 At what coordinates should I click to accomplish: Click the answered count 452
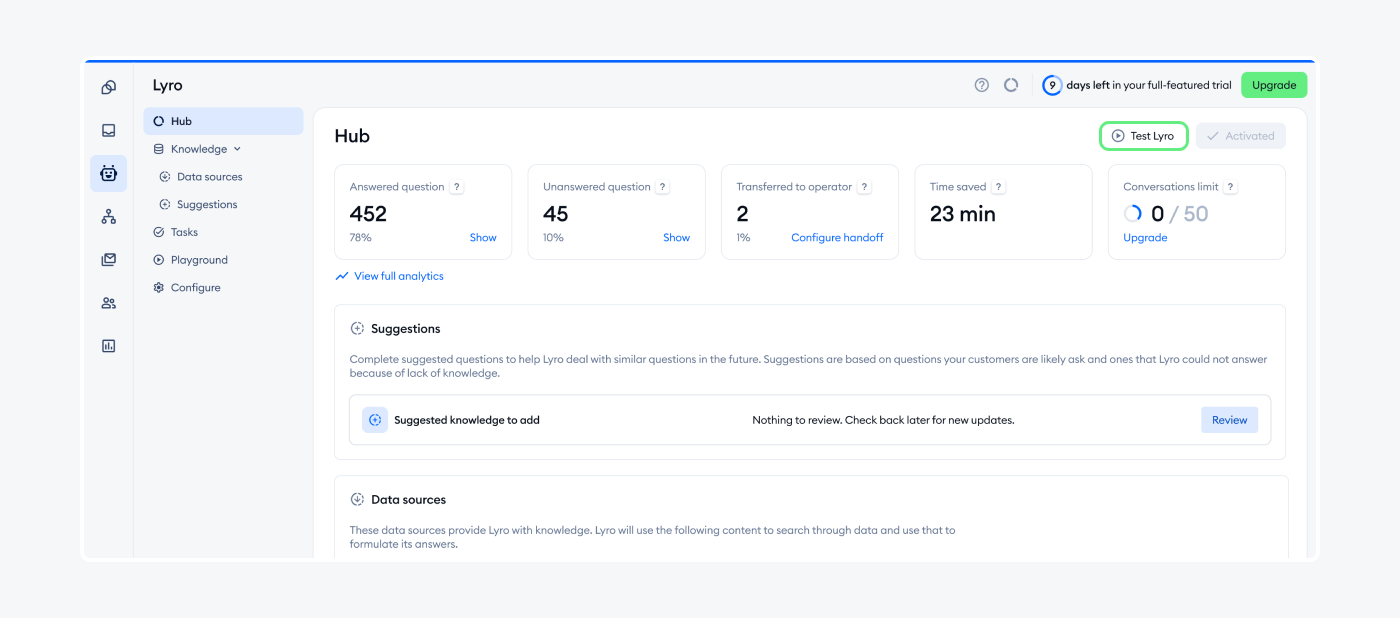368,214
